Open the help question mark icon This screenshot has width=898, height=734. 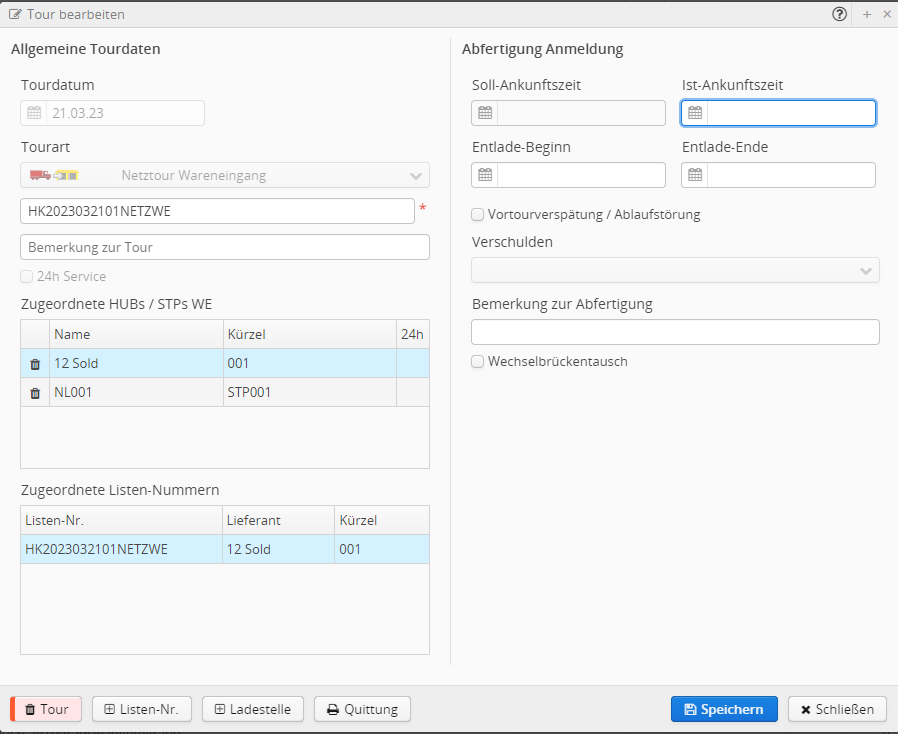[839, 14]
